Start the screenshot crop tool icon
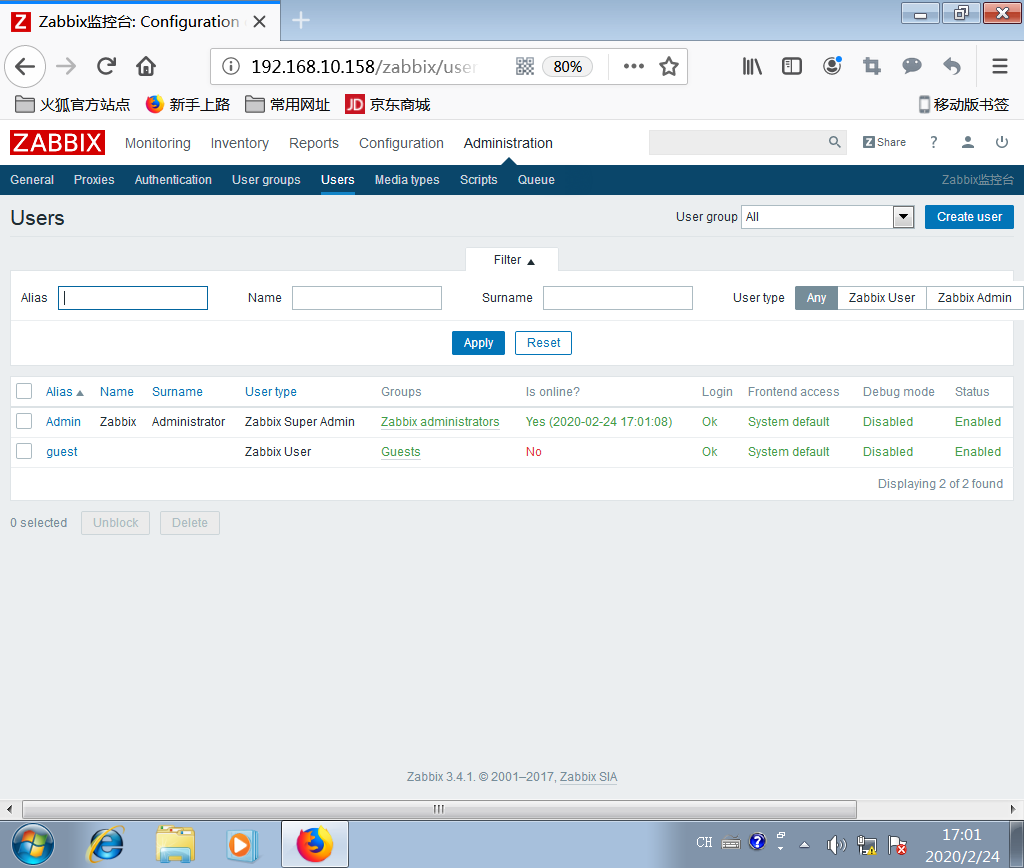 [872, 66]
